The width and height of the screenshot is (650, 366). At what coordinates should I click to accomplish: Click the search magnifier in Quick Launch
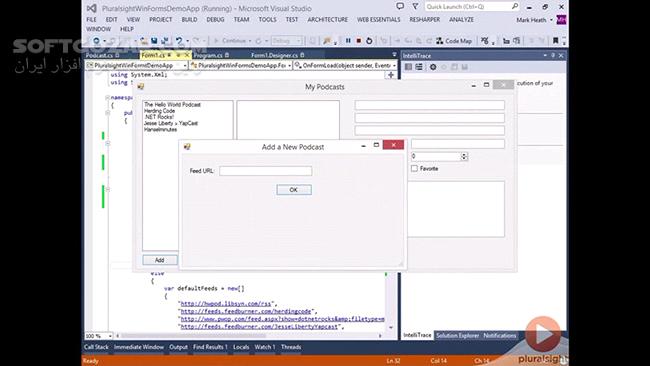[514, 6]
